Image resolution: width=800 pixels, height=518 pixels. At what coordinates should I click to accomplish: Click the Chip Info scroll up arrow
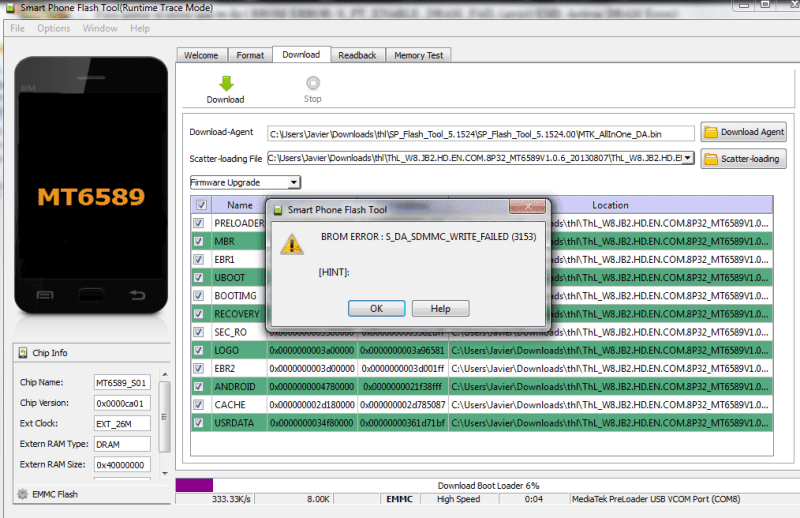point(165,375)
